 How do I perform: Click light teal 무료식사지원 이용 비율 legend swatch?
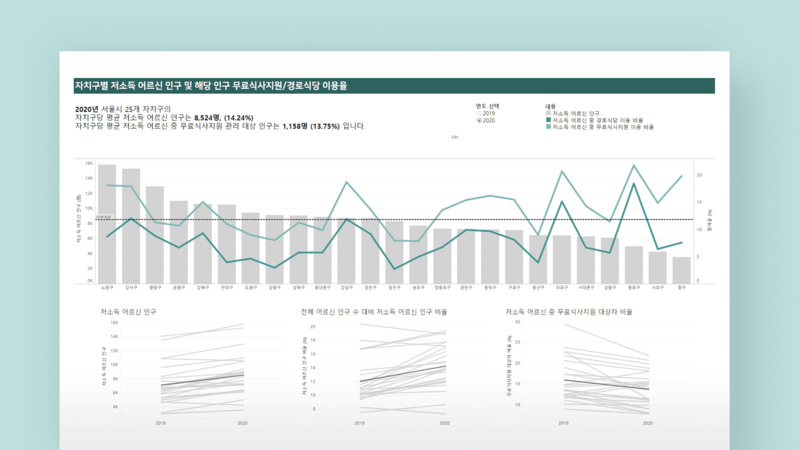point(547,128)
